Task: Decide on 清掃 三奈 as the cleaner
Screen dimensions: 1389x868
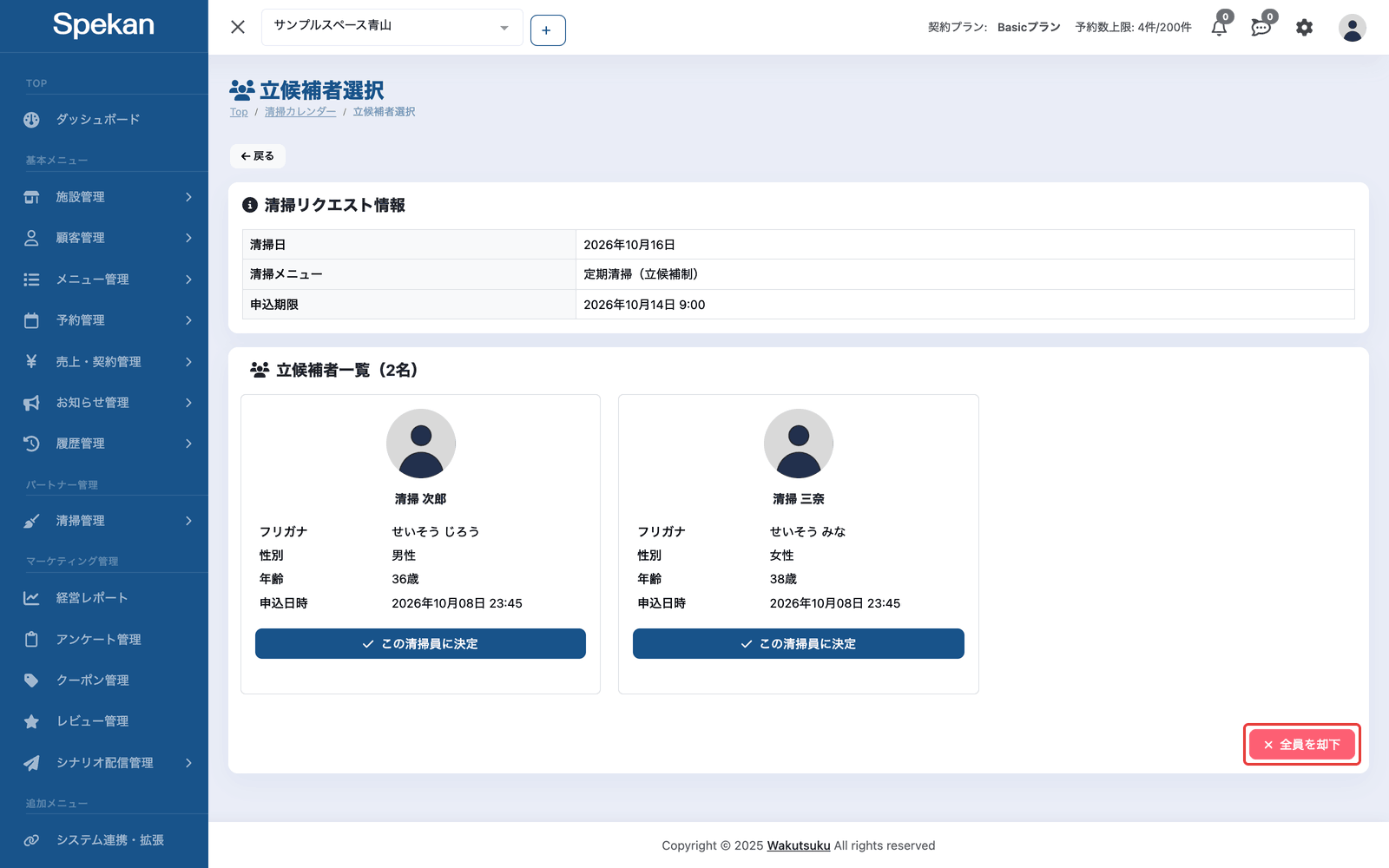Action: pyautogui.click(x=799, y=643)
